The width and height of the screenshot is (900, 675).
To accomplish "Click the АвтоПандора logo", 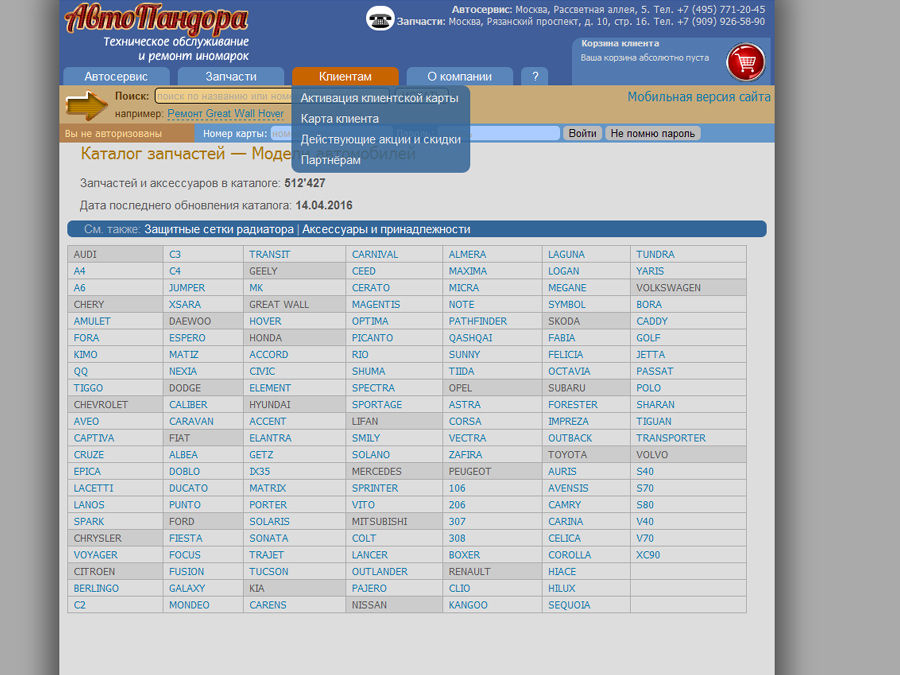I will 156,18.
